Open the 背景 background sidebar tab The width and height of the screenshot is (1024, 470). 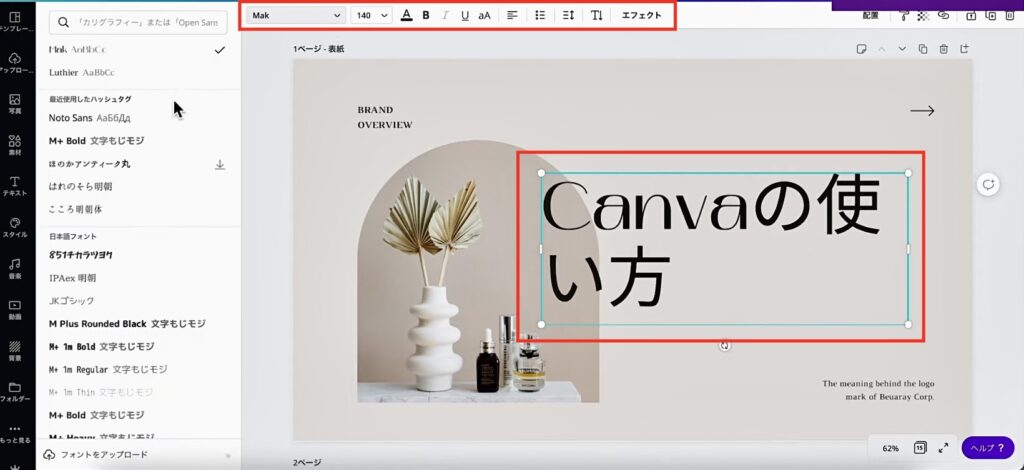[14, 351]
